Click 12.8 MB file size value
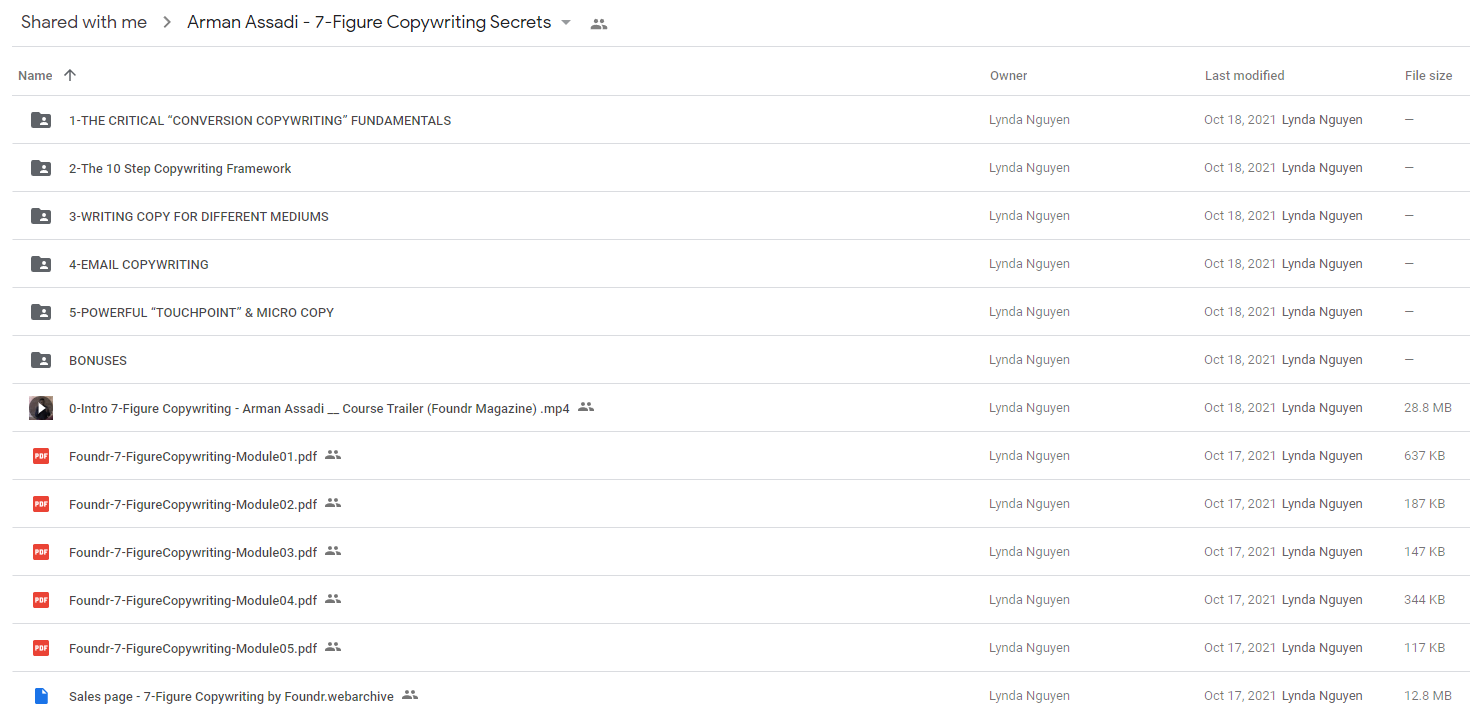 coord(1428,696)
